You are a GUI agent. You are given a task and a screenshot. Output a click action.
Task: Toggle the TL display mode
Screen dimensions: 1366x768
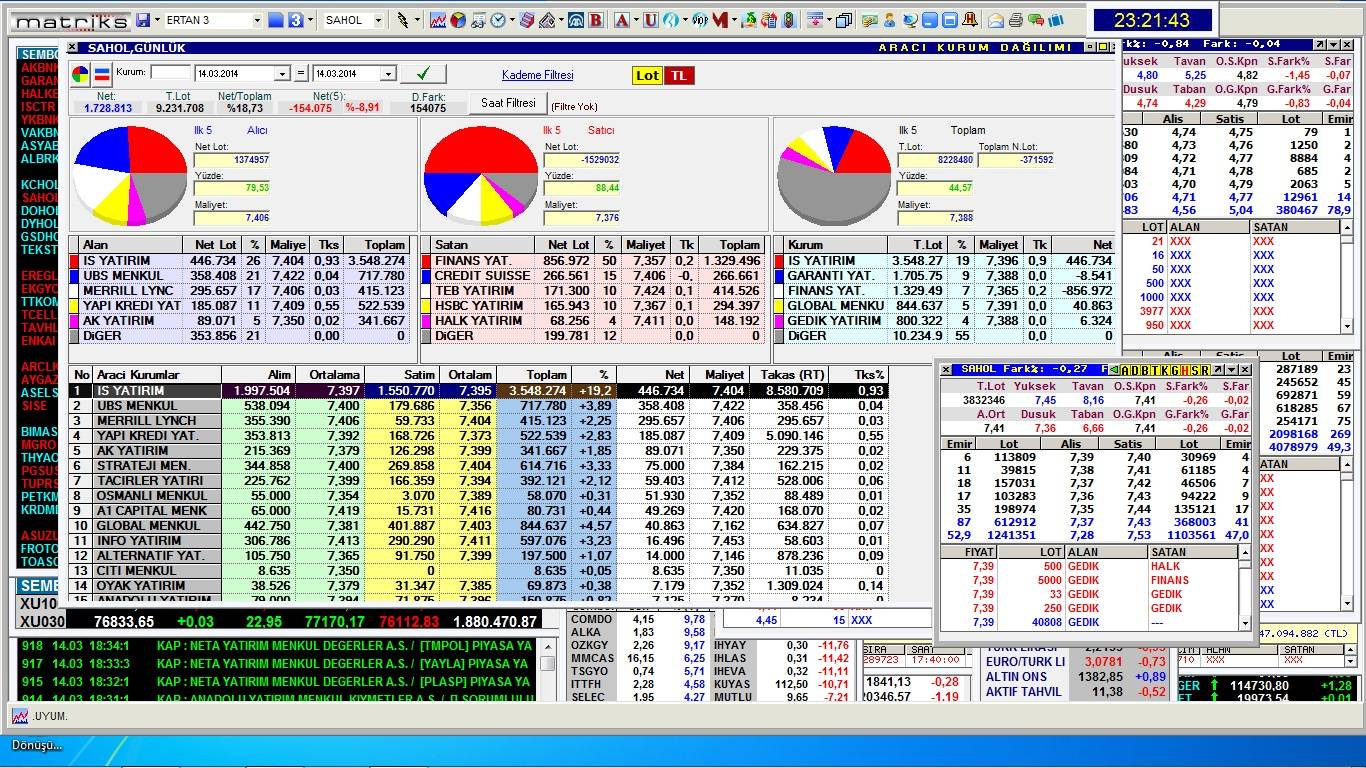tap(679, 76)
